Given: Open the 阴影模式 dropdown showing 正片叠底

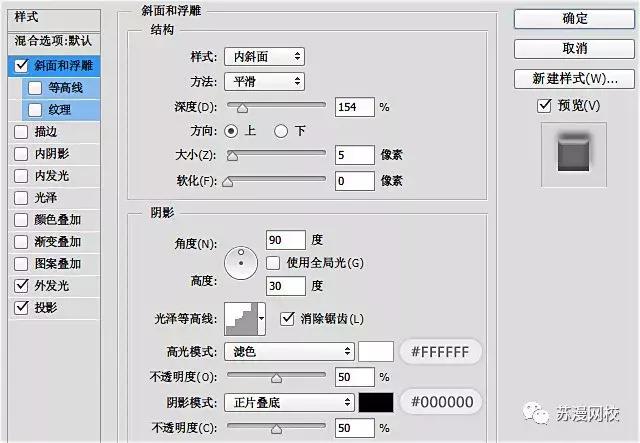Looking at the screenshot, I should (x=289, y=402).
